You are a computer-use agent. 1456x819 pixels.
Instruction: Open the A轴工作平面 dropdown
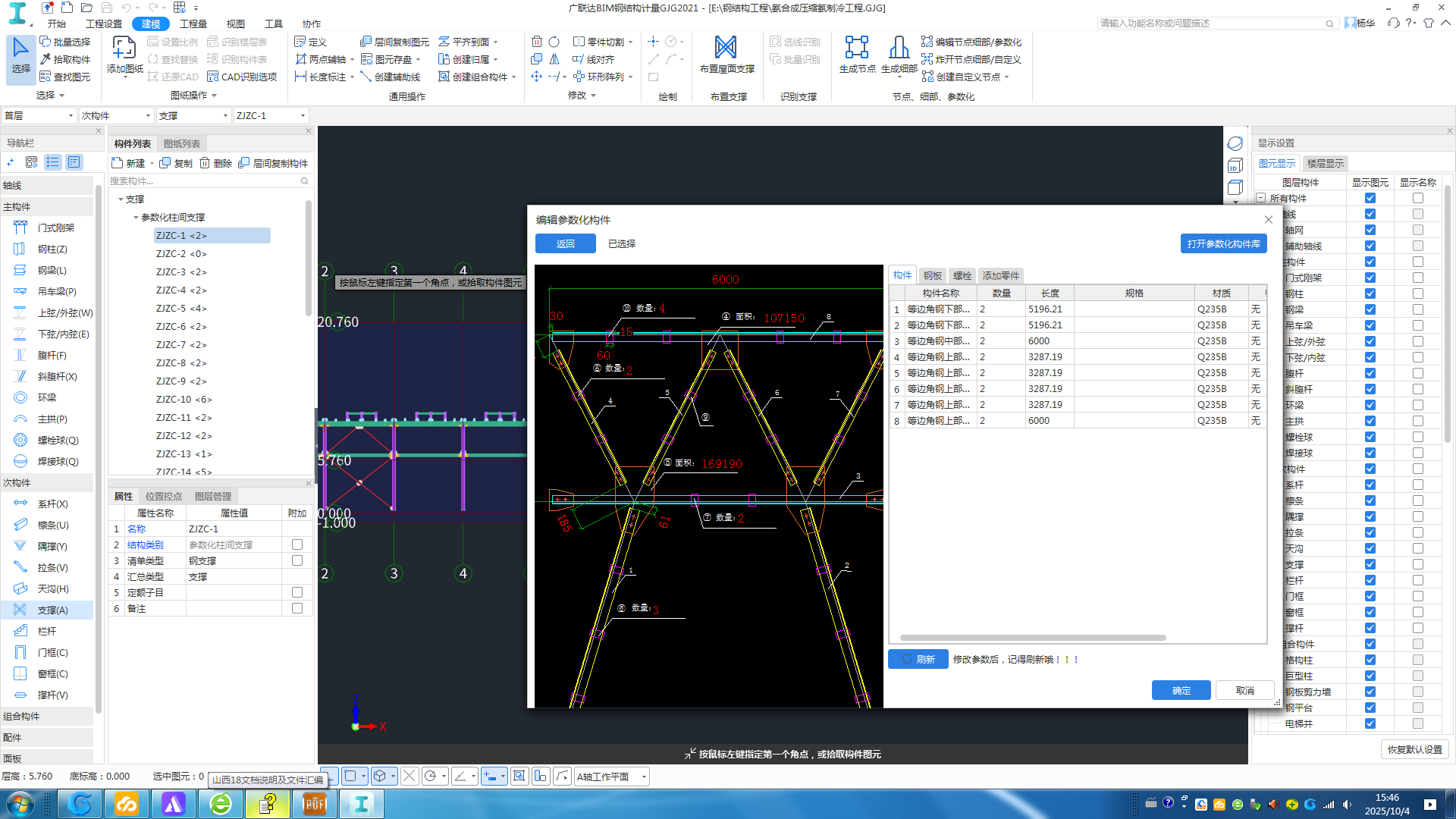click(x=644, y=777)
